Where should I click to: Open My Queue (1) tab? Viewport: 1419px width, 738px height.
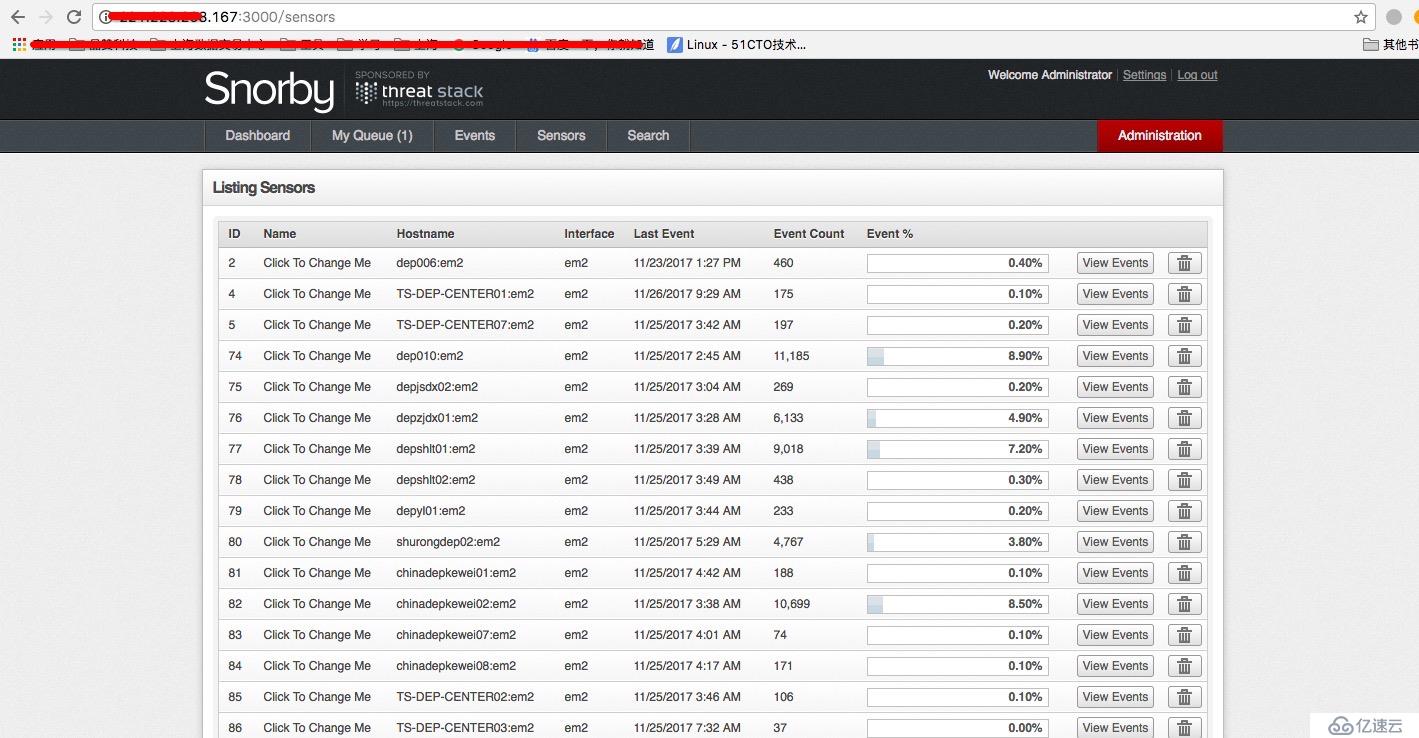[x=372, y=136]
